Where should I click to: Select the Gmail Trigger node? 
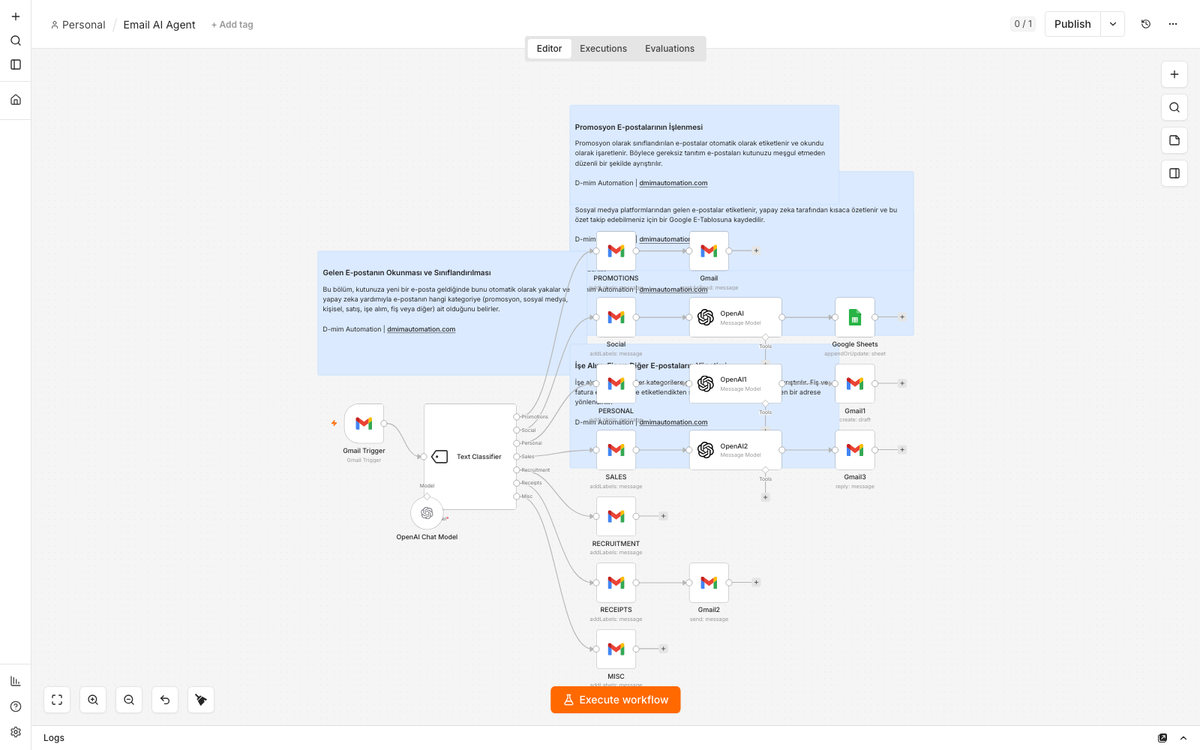[x=364, y=424]
